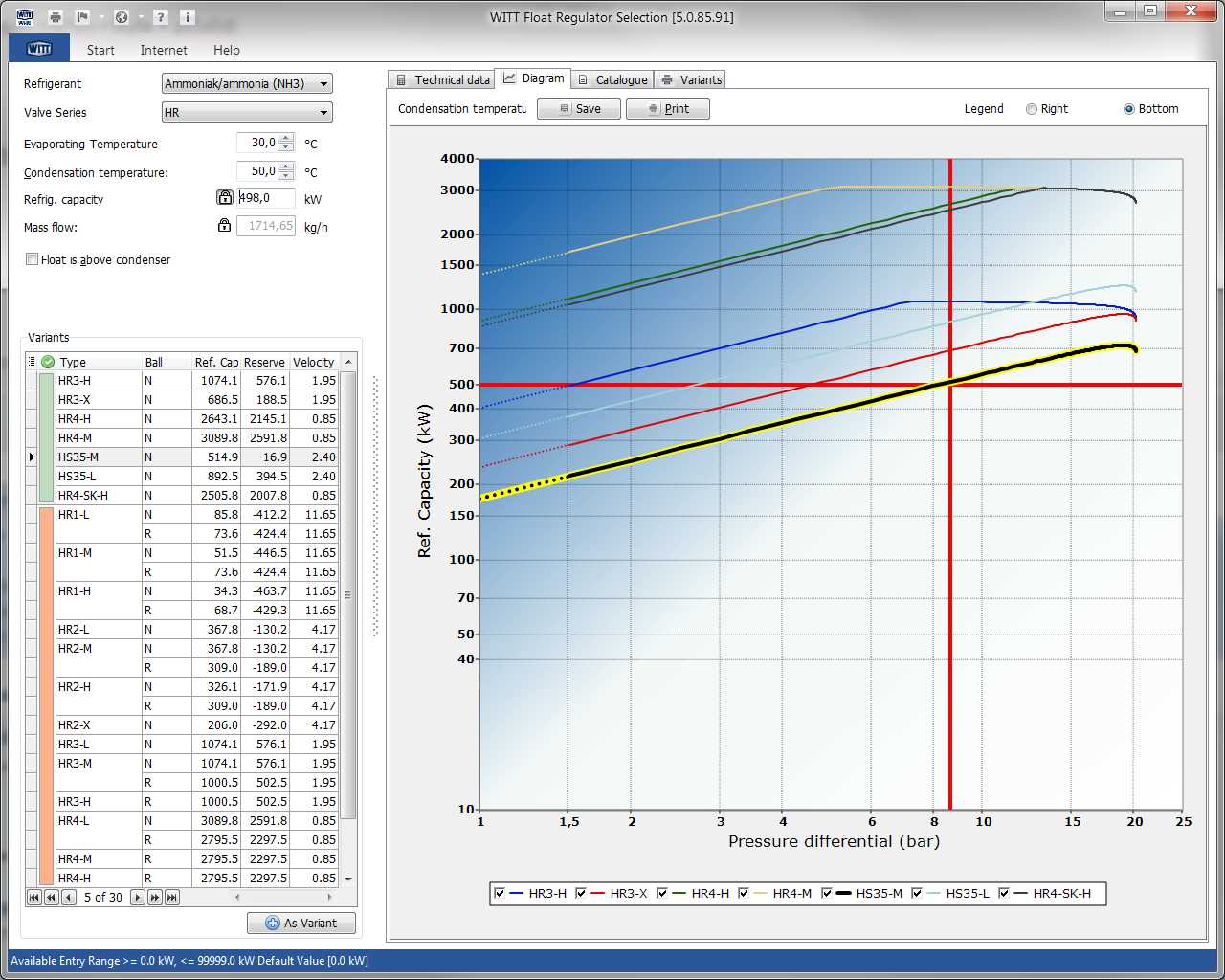1225x980 pixels.
Task: Toggle the HS35-M legend checkbox
Action: pos(827,893)
